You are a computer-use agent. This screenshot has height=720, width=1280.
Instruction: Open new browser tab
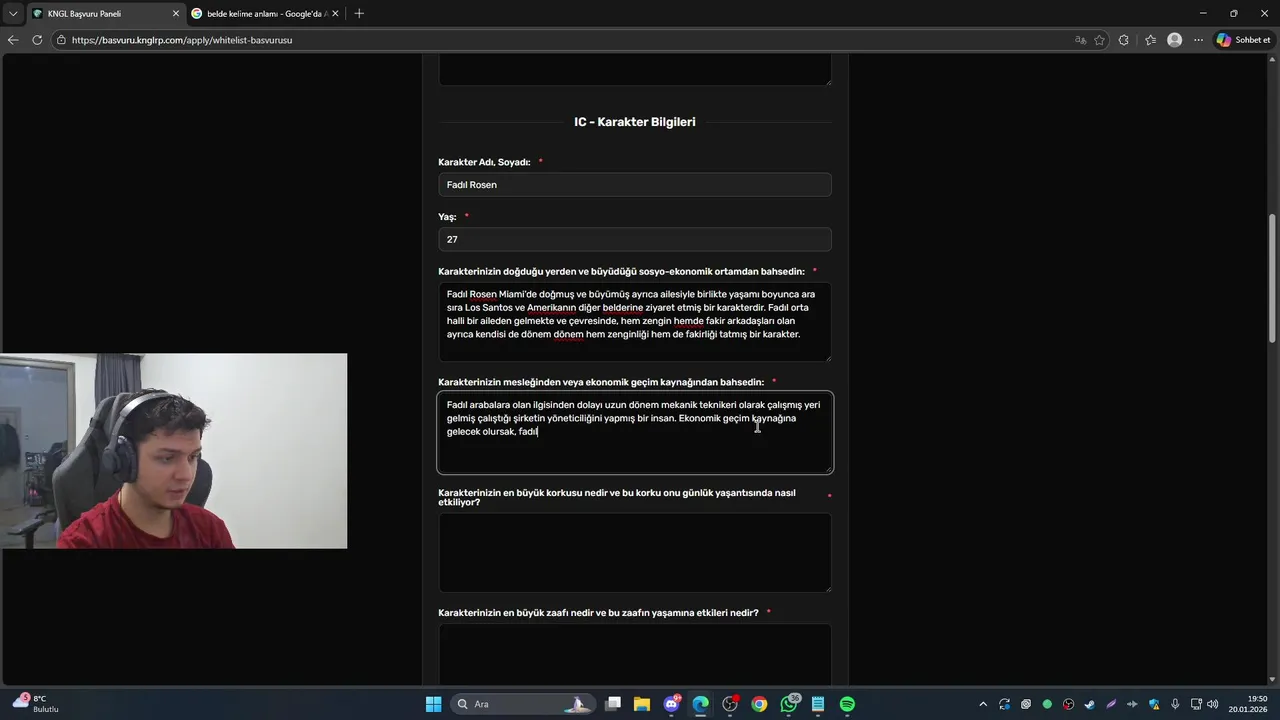359,13
